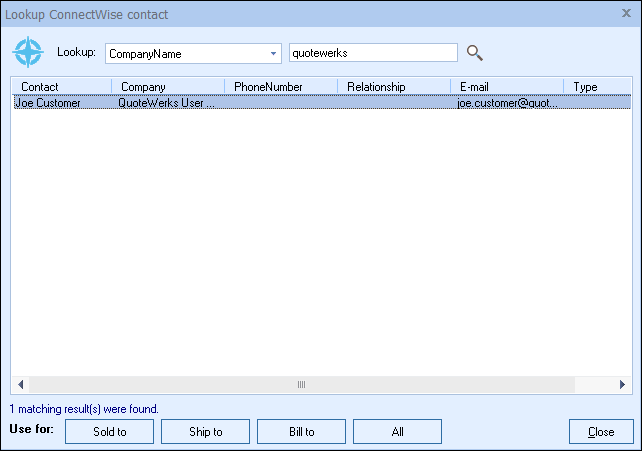
Task: Open the Lookup field dropdown arrow
Action: point(273,54)
